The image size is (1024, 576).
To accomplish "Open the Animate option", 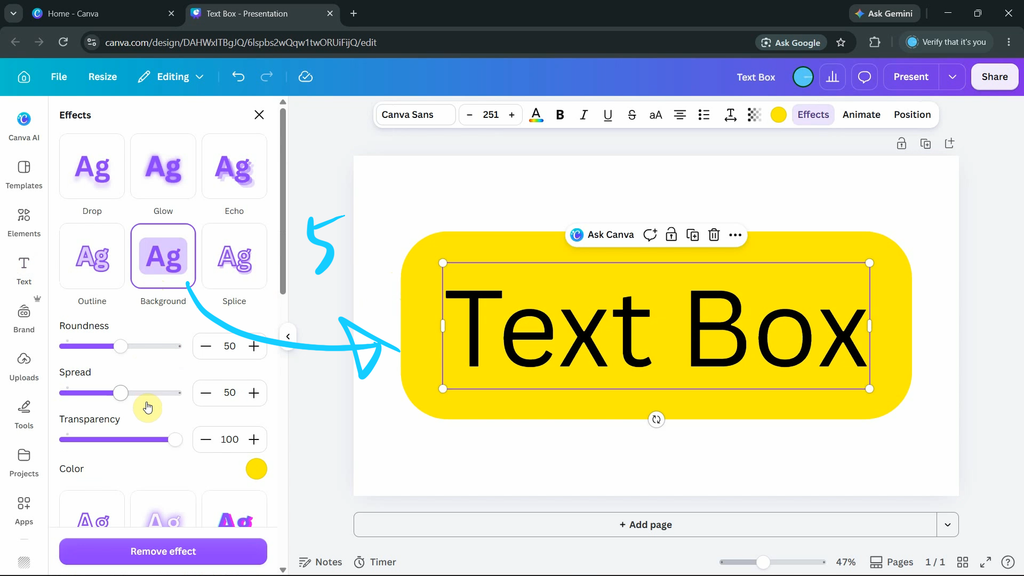I will [x=861, y=115].
